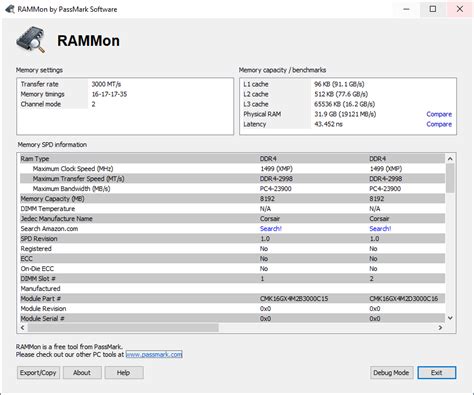Click part number CMK16GX4M2D3000C16
Image resolution: width=474 pixels, height=395 pixels.
(404, 299)
